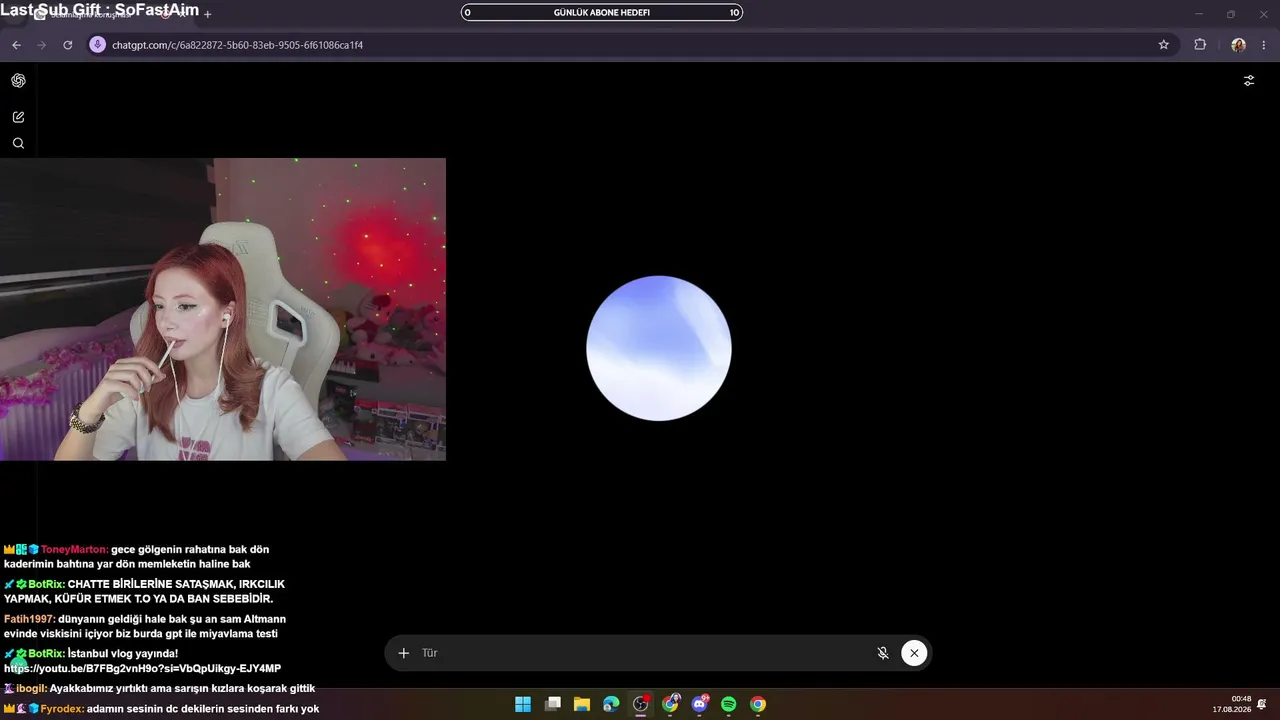Click the streamer webcam overlay

coord(223,309)
